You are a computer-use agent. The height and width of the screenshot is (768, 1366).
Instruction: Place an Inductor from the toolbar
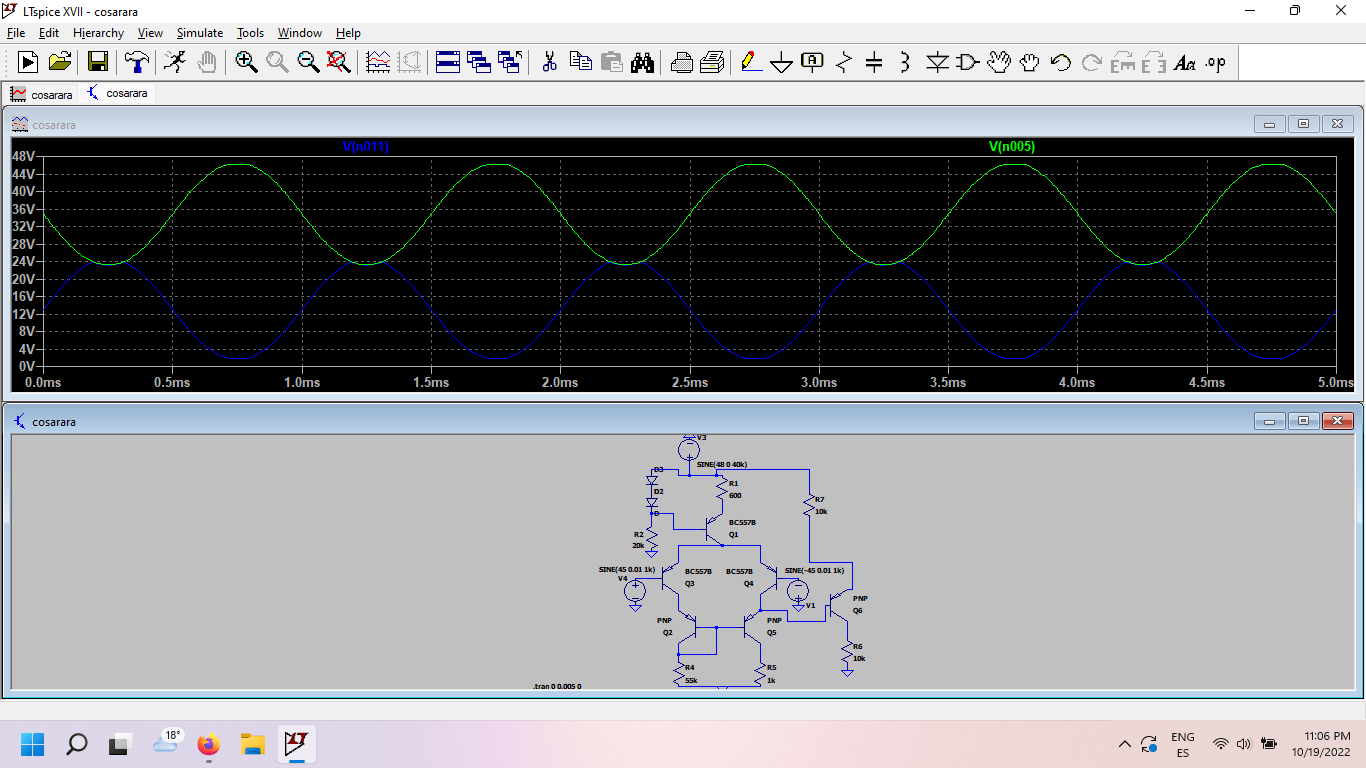[x=905, y=62]
